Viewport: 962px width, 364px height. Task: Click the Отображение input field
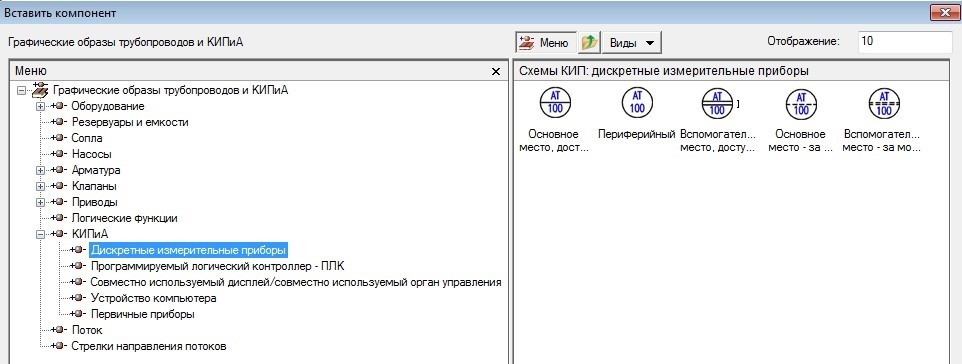pos(904,42)
